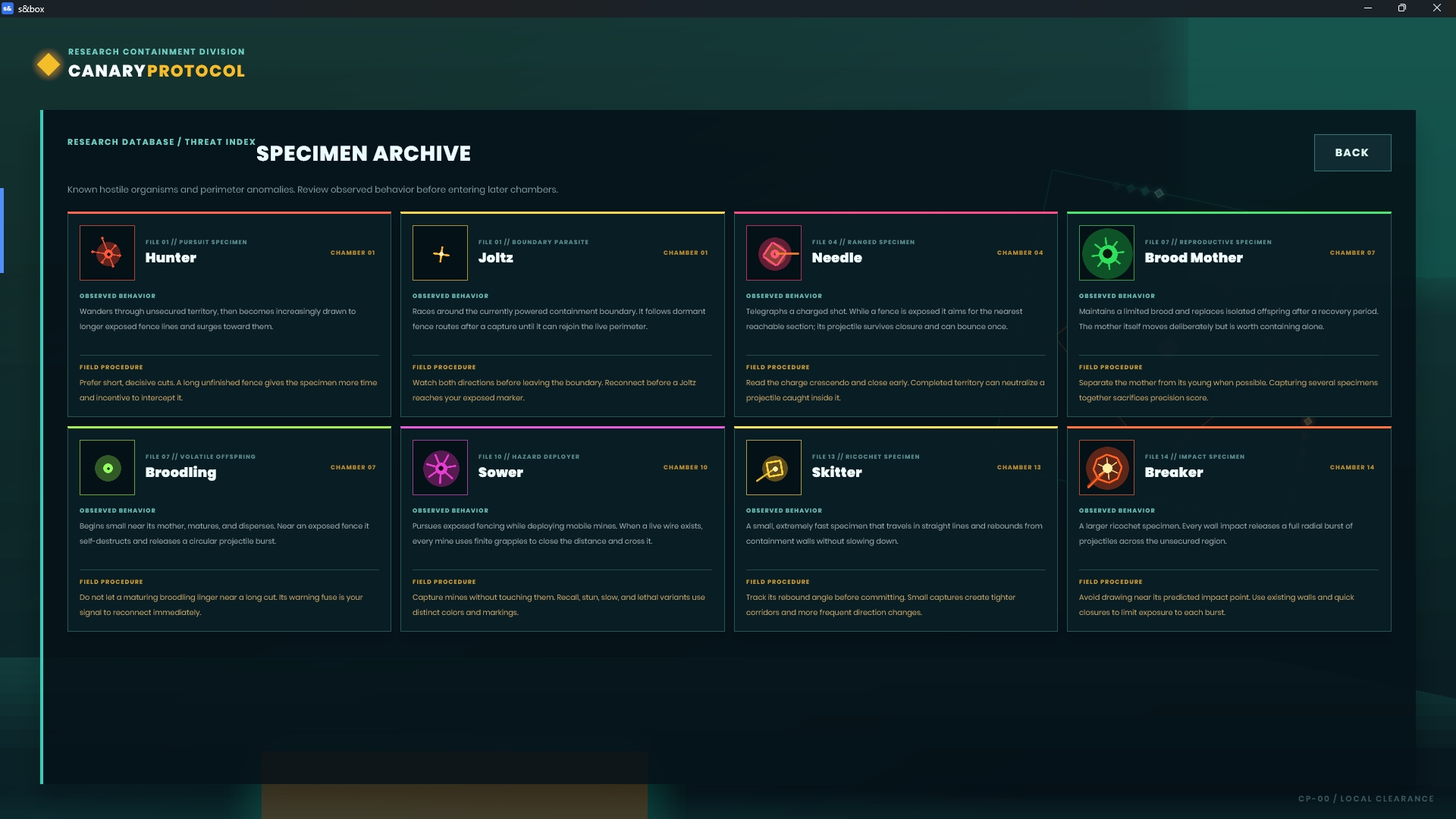Click CHAMBER 01 label on Hunter card
Viewport: 1456px width, 819px height.
pyautogui.click(x=353, y=253)
